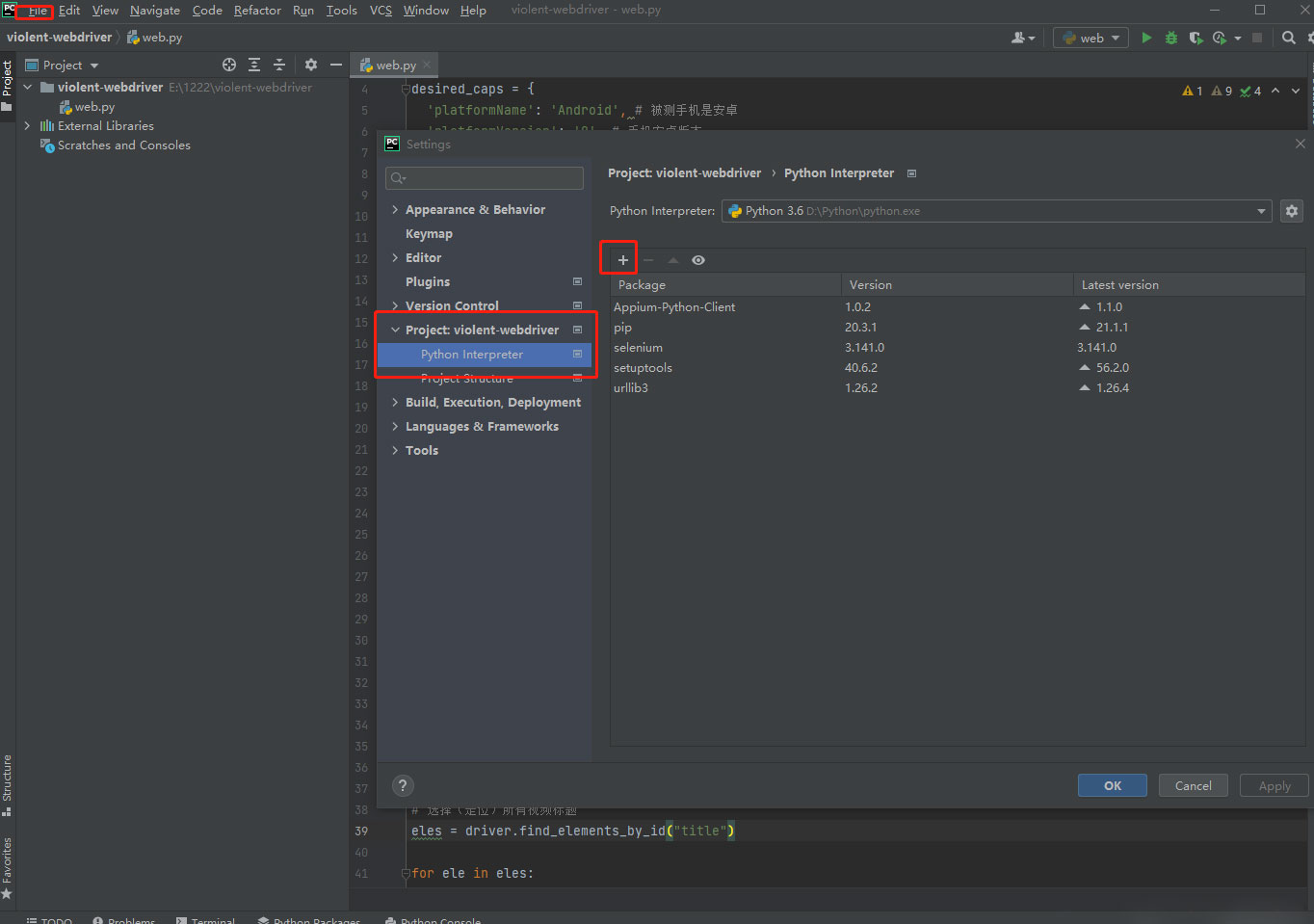Select the Appium-Python-Client package row

coord(957,306)
